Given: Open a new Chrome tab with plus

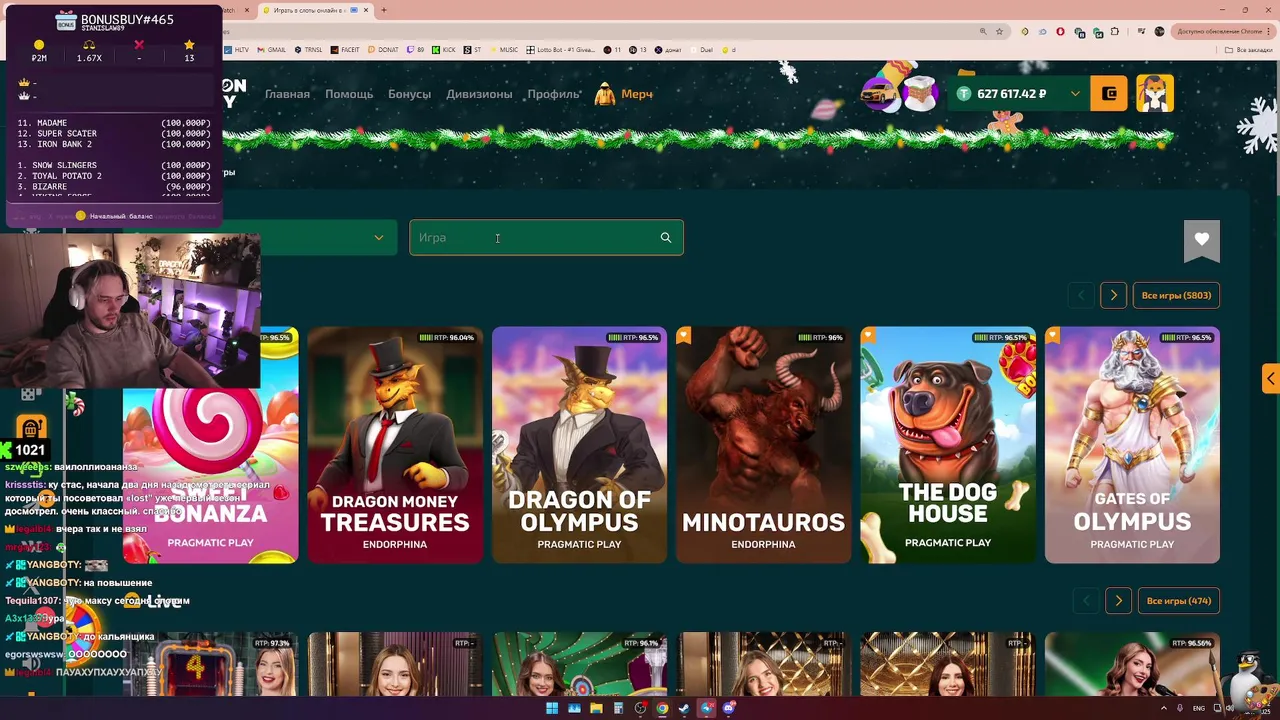Looking at the screenshot, I should [384, 10].
